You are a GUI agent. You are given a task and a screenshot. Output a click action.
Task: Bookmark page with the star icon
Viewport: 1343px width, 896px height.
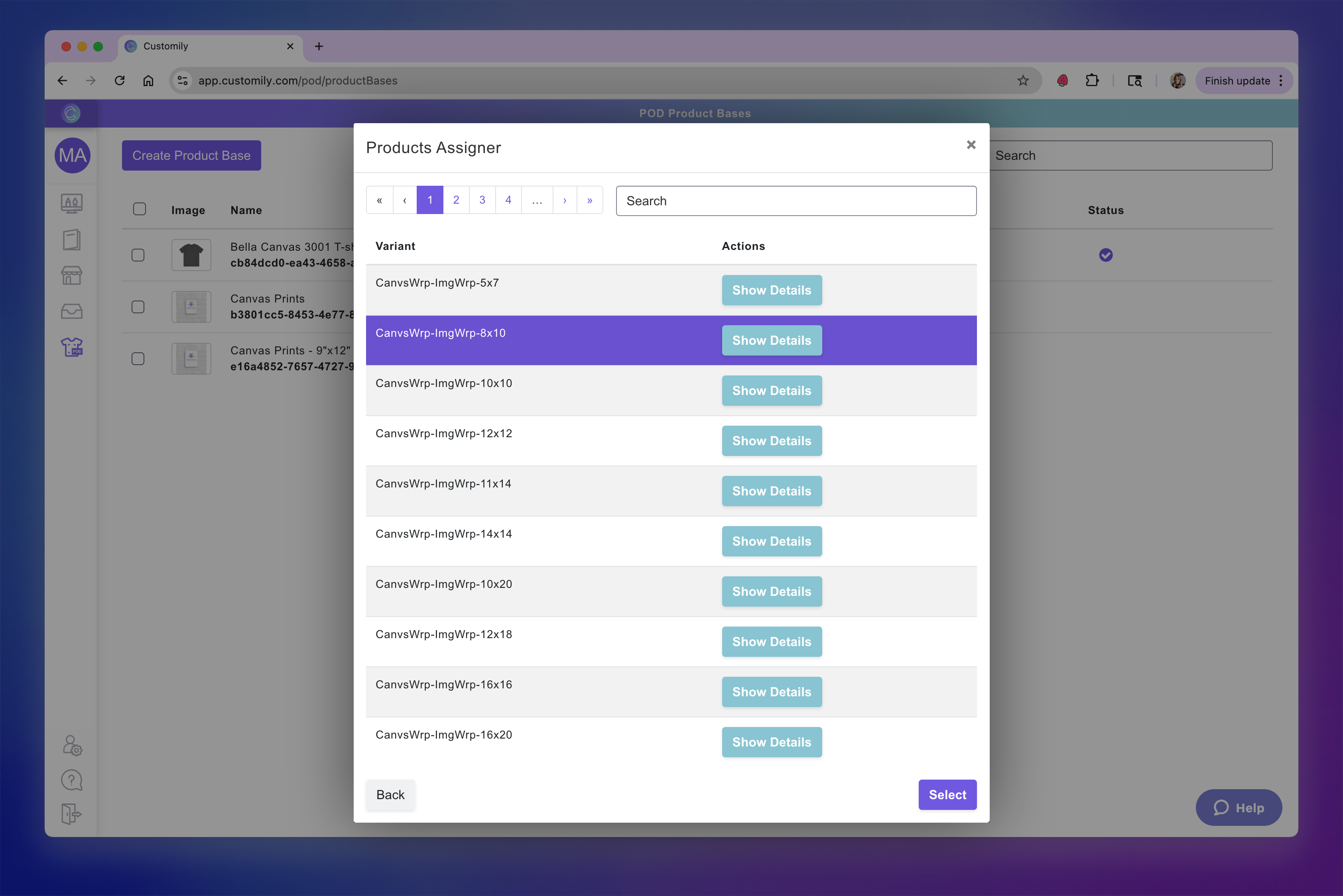point(1023,81)
